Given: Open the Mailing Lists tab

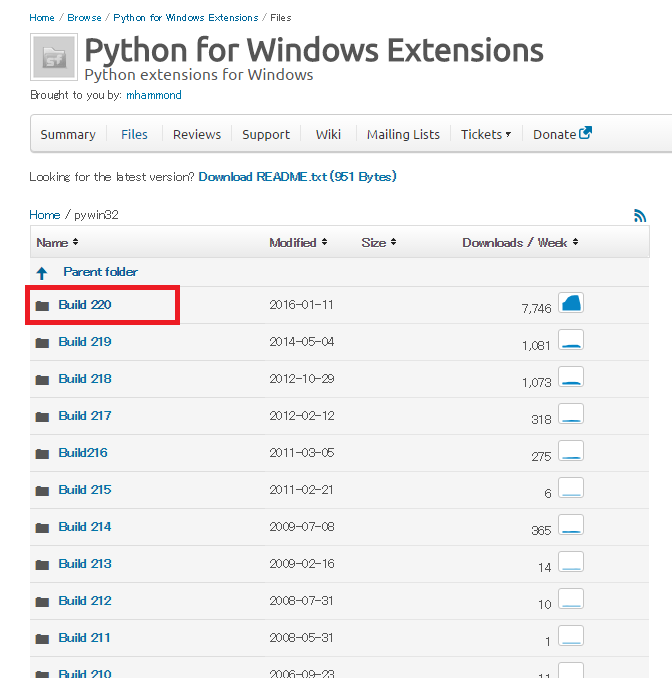Looking at the screenshot, I should [x=403, y=134].
